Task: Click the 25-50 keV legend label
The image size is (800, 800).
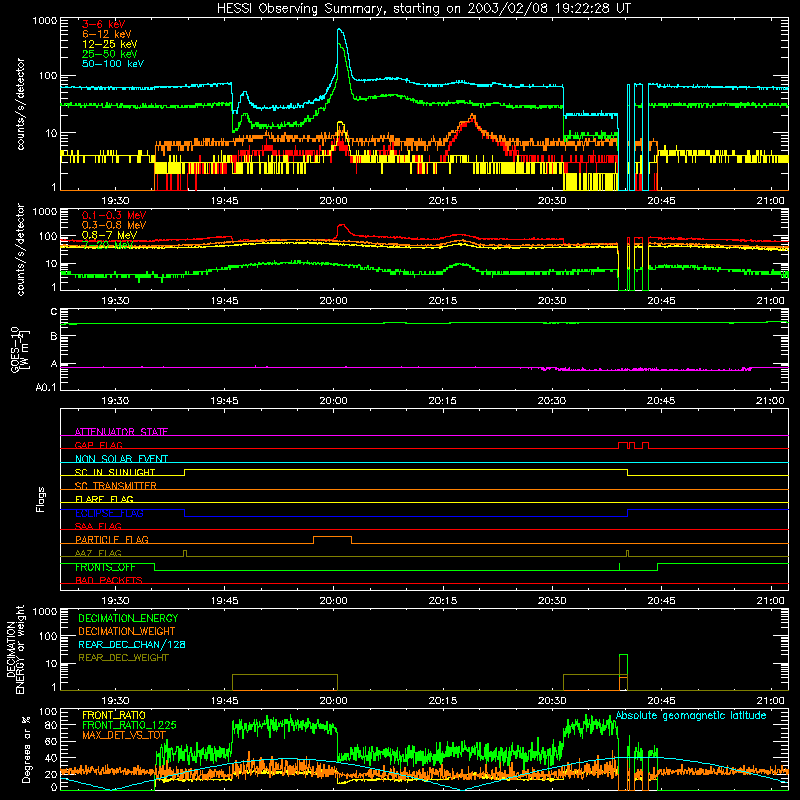Action: click(x=110, y=54)
